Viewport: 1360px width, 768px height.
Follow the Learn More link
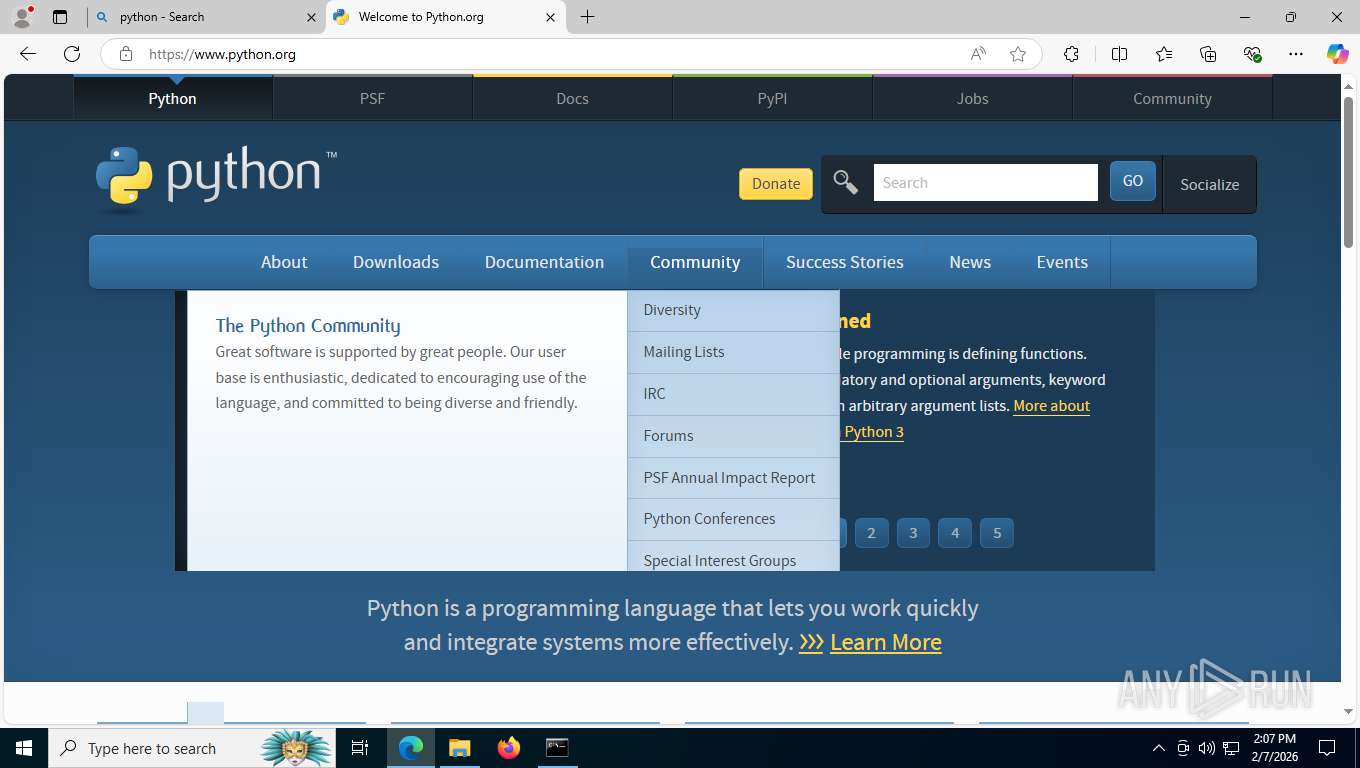[886, 642]
